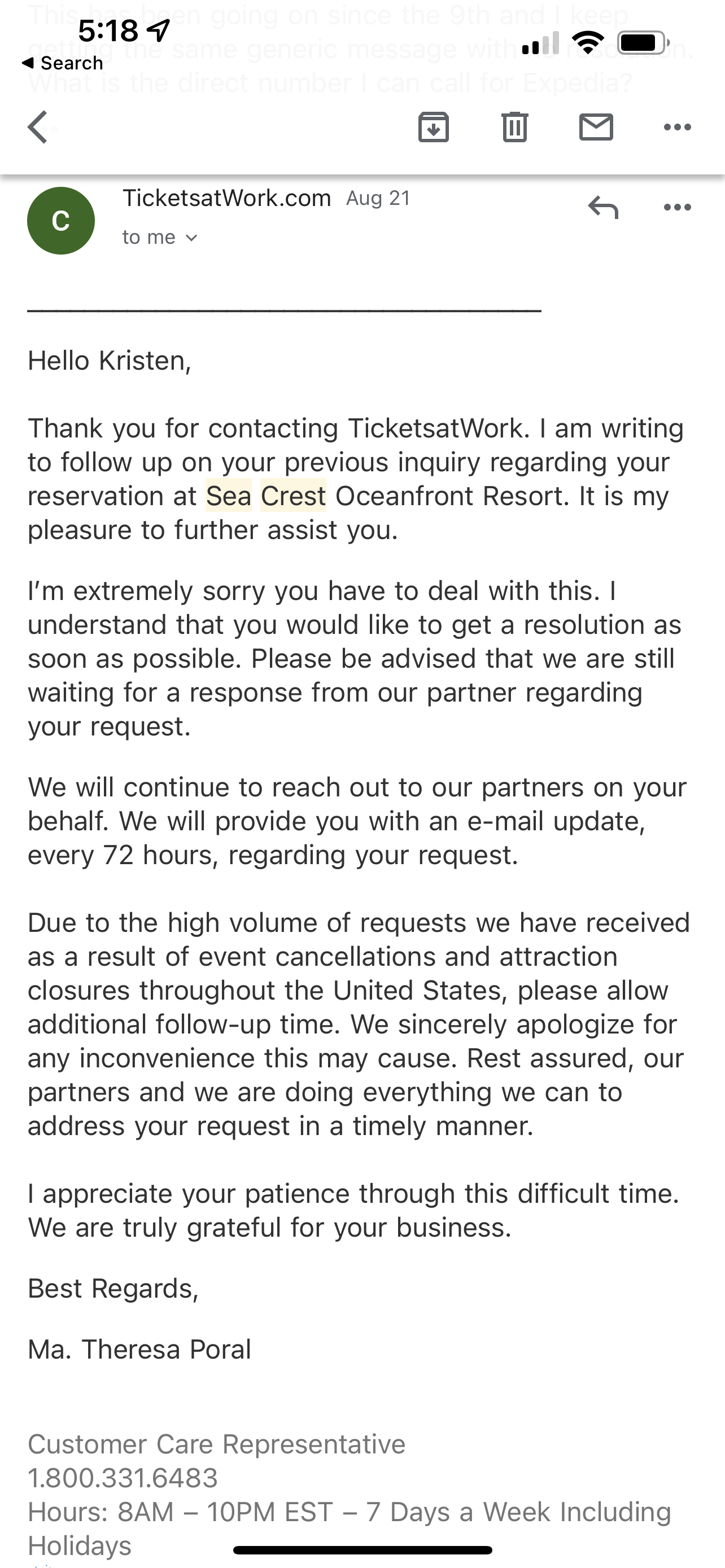
Task: Tap the home indicator bar
Action: tap(362, 1550)
